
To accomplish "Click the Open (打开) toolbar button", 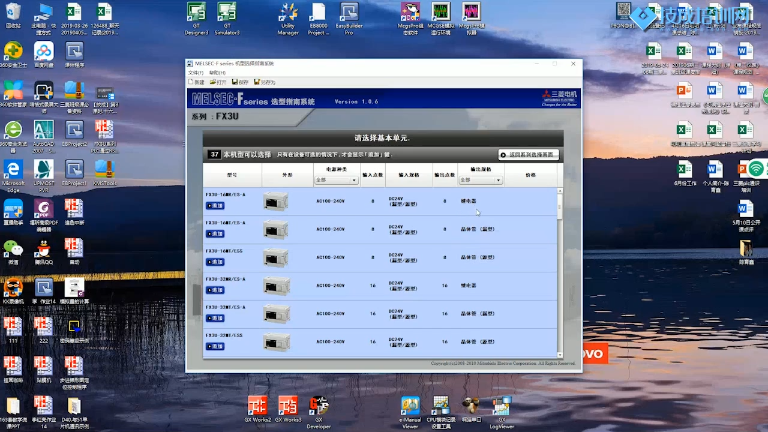I will click(217, 82).
